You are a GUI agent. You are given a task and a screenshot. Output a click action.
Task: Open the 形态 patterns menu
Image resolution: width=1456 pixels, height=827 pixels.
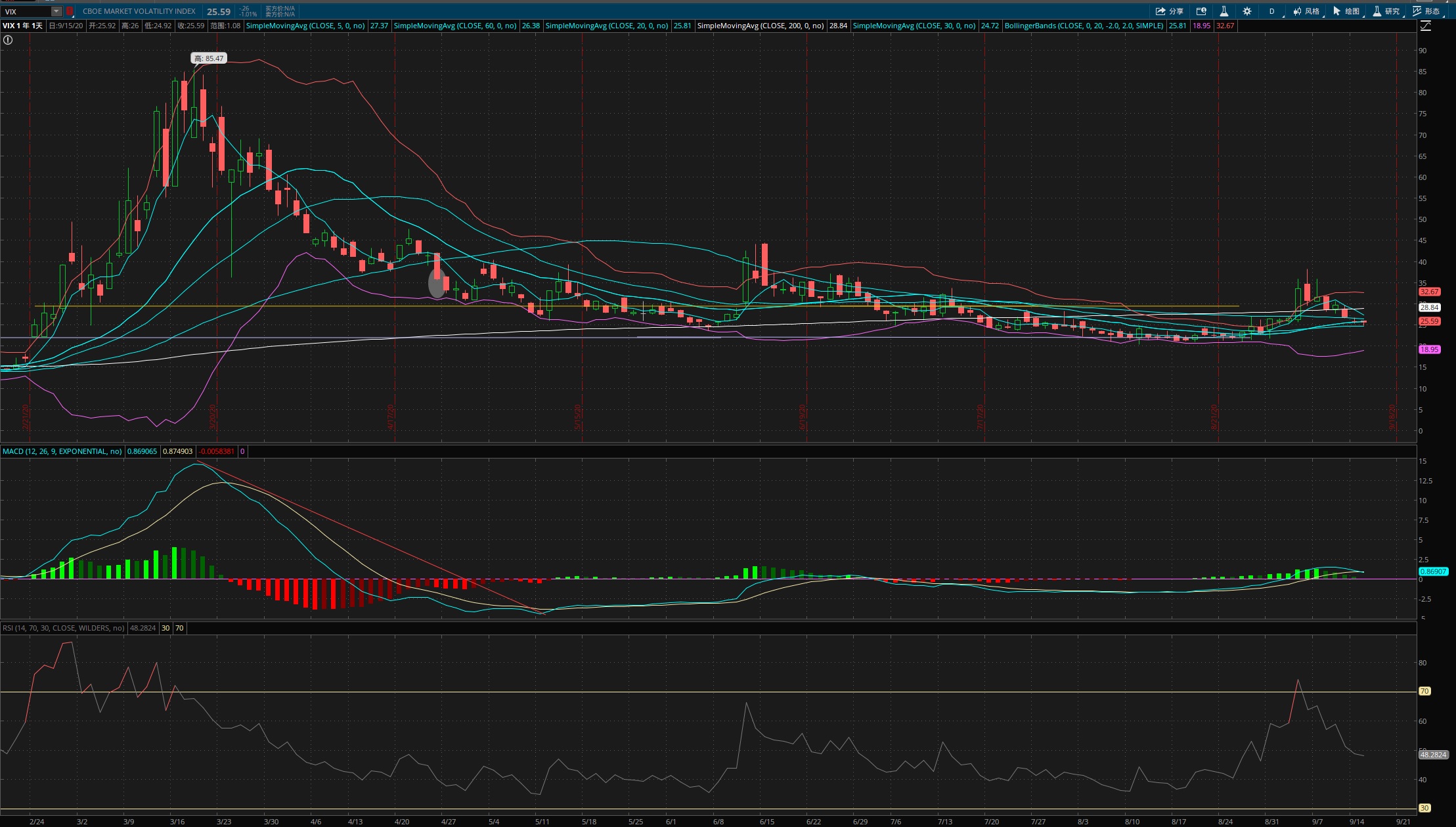coord(1426,11)
